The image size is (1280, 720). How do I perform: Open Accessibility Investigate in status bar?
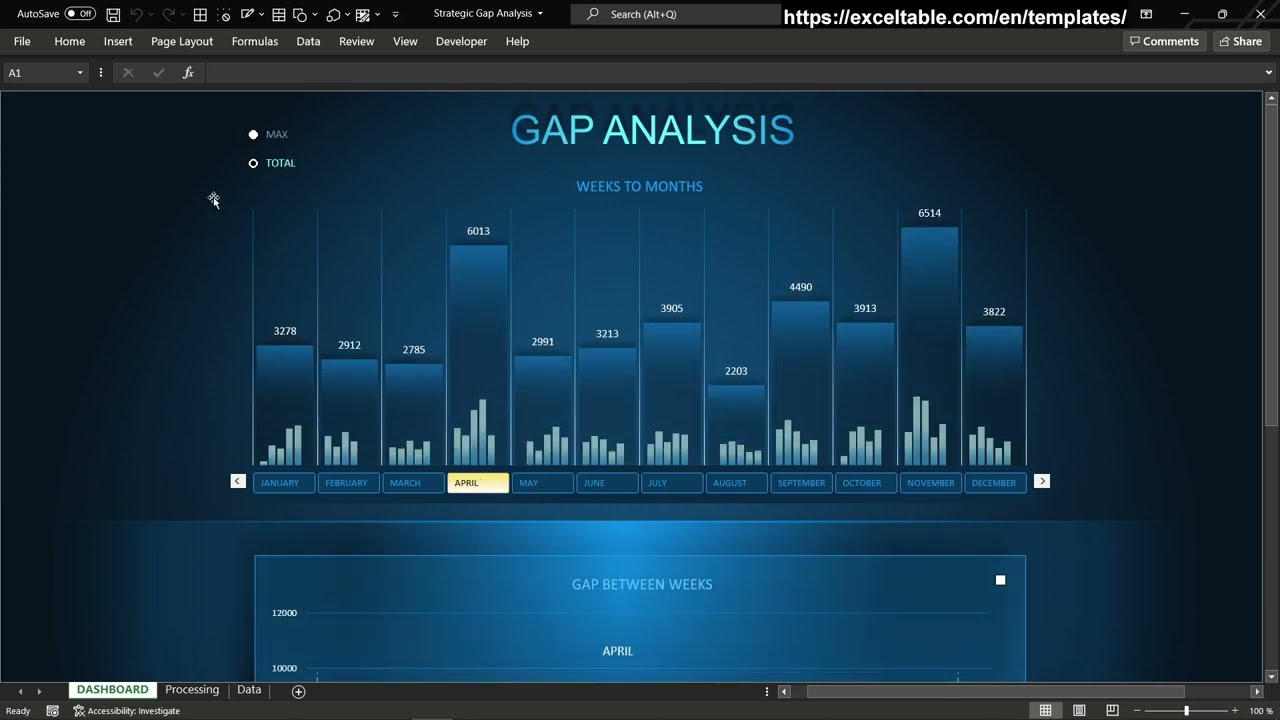126,711
